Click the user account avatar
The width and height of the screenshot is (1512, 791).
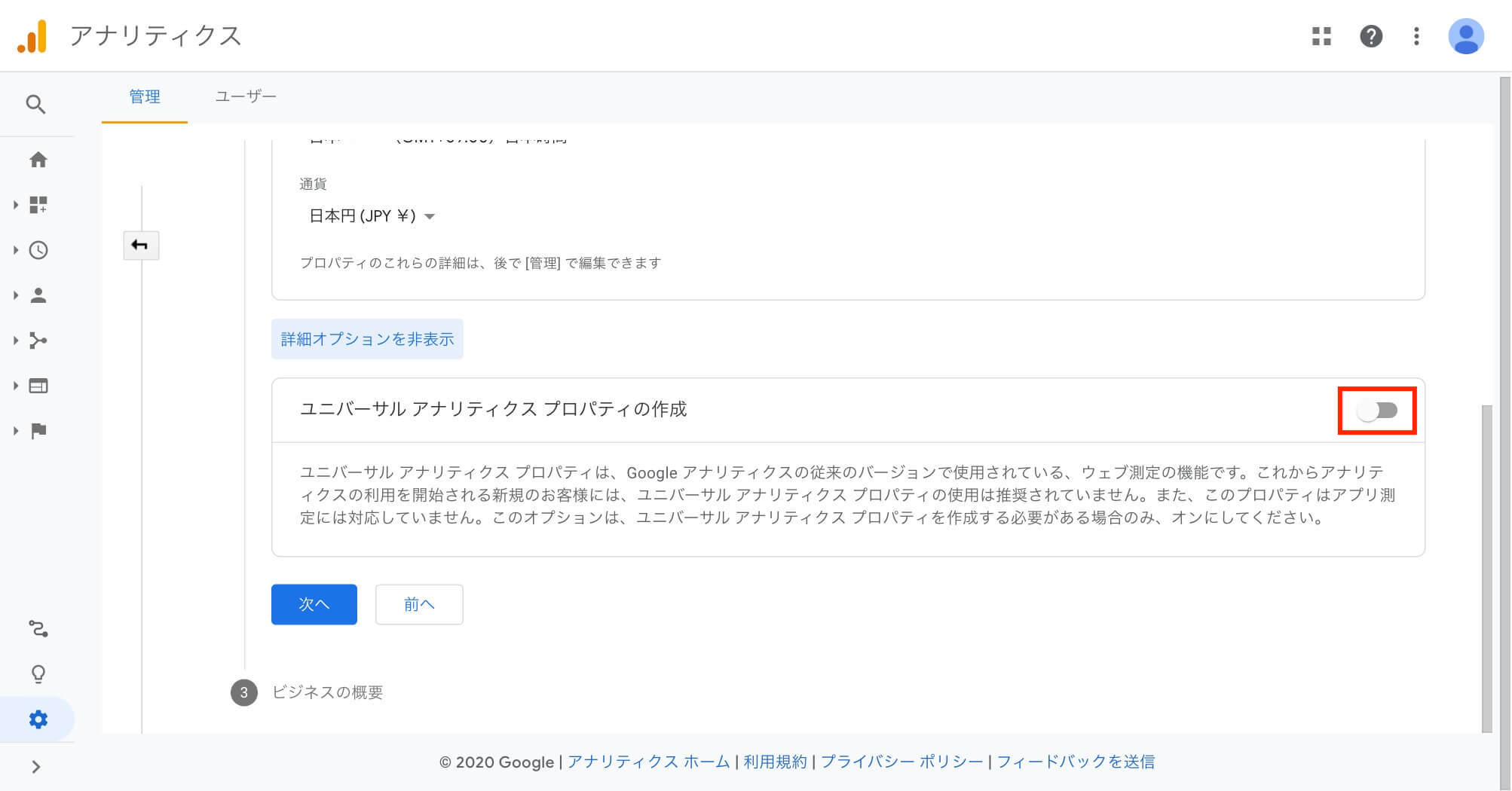pyautogui.click(x=1466, y=36)
